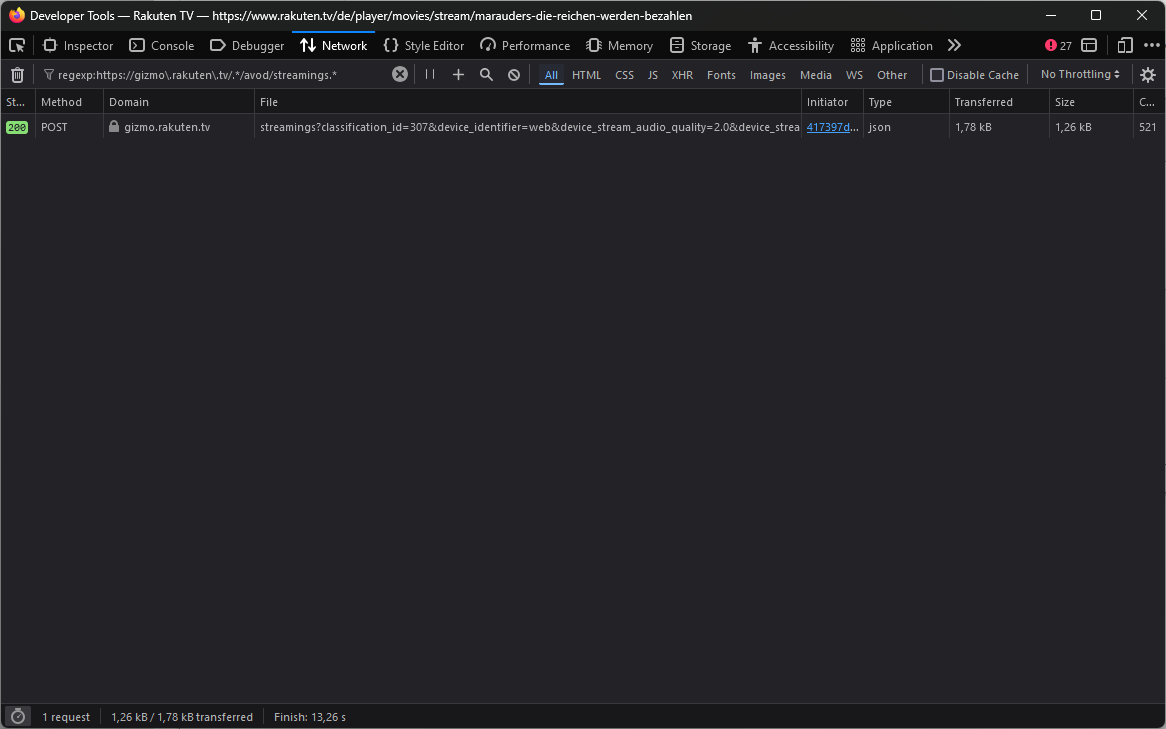This screenshot has width=1166, height=729.
Task: Open the network search icon
Action: point(486,74)
